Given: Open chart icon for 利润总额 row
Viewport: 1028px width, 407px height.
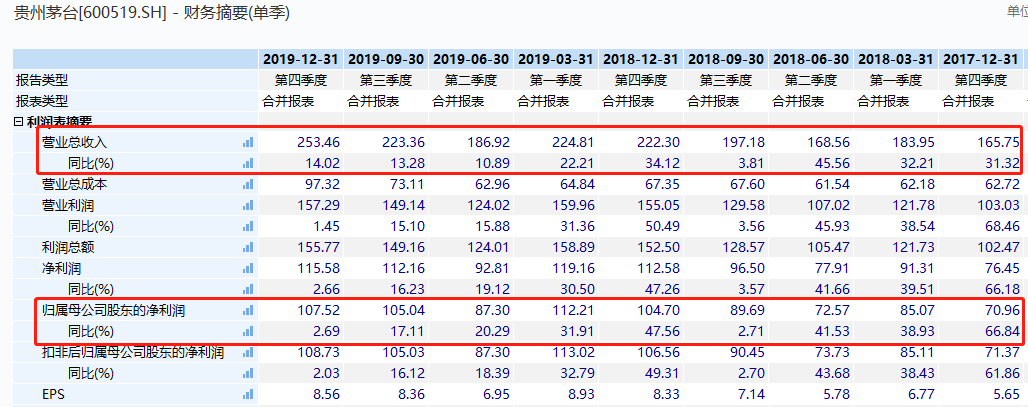Looking at the screenshot, I should tap(248, 247).
